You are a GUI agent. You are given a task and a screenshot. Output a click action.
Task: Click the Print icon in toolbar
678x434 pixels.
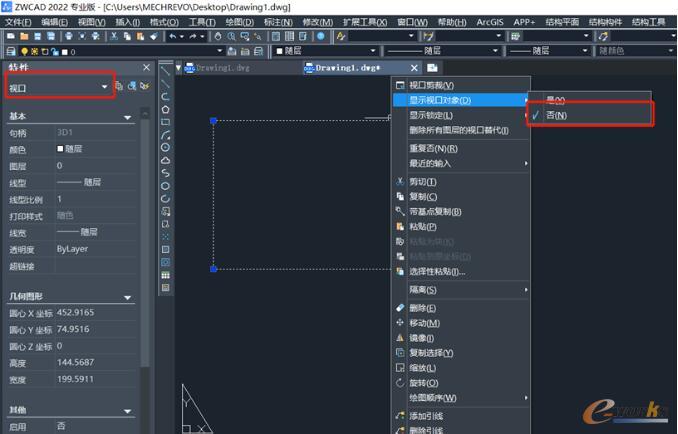click(69, 36)
